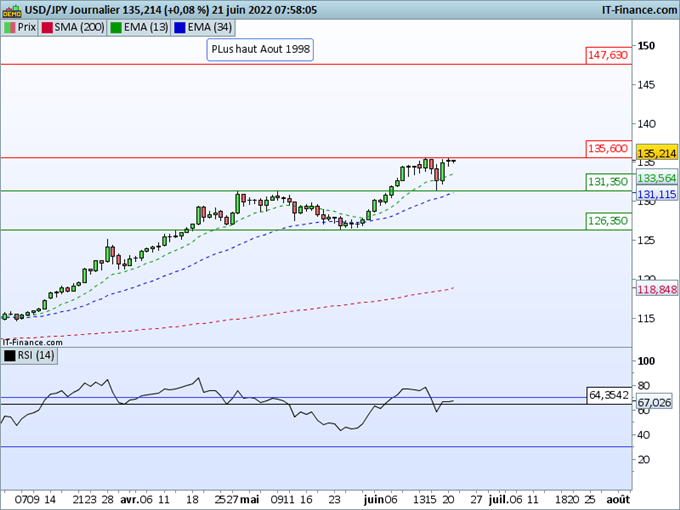The height and width of the screenshot is (510, 680).
Task: Click the RSI level label 64,3542
Action: tap(609, 395)
